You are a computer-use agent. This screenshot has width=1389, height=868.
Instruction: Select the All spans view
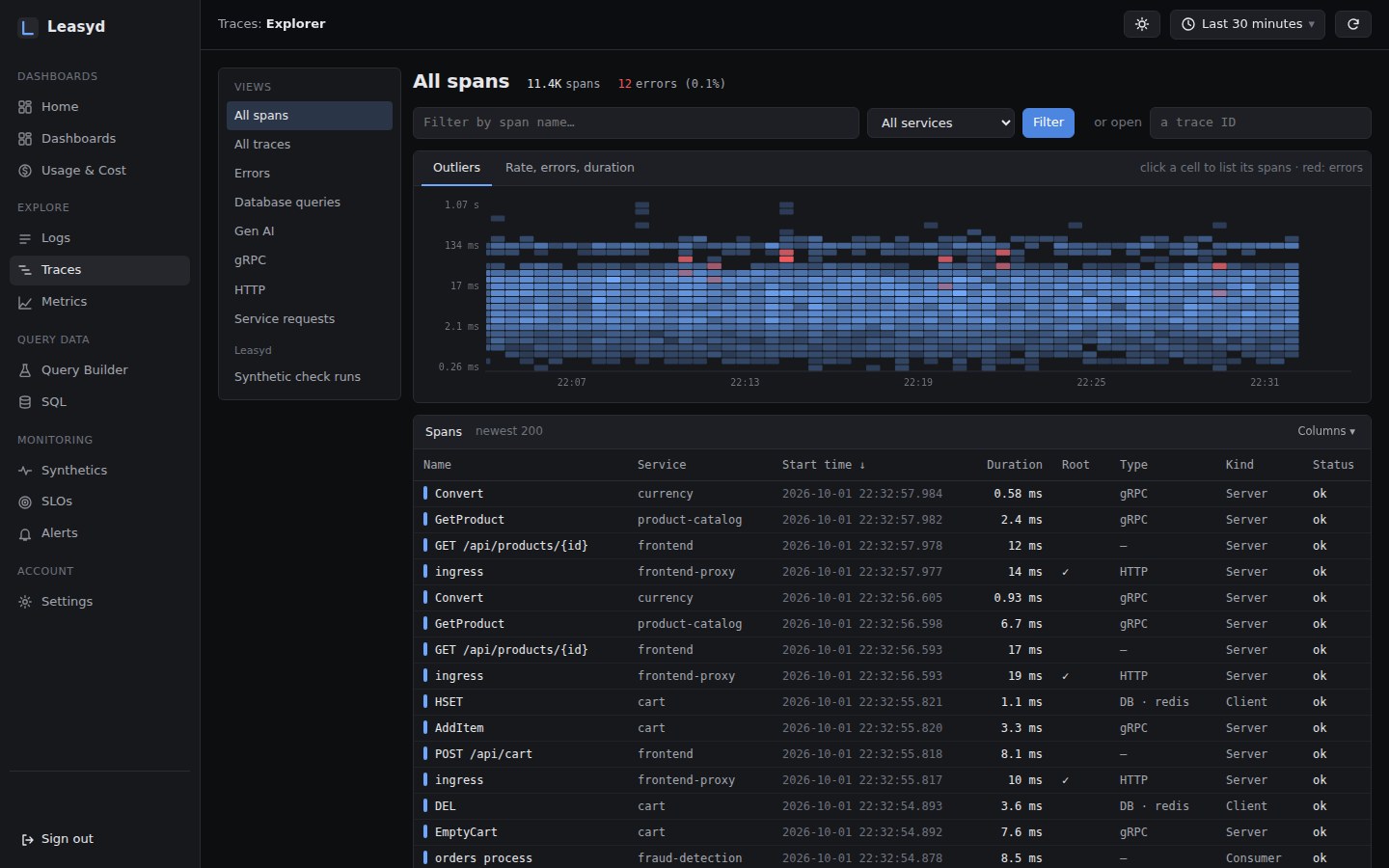click(x=310, y=116)
